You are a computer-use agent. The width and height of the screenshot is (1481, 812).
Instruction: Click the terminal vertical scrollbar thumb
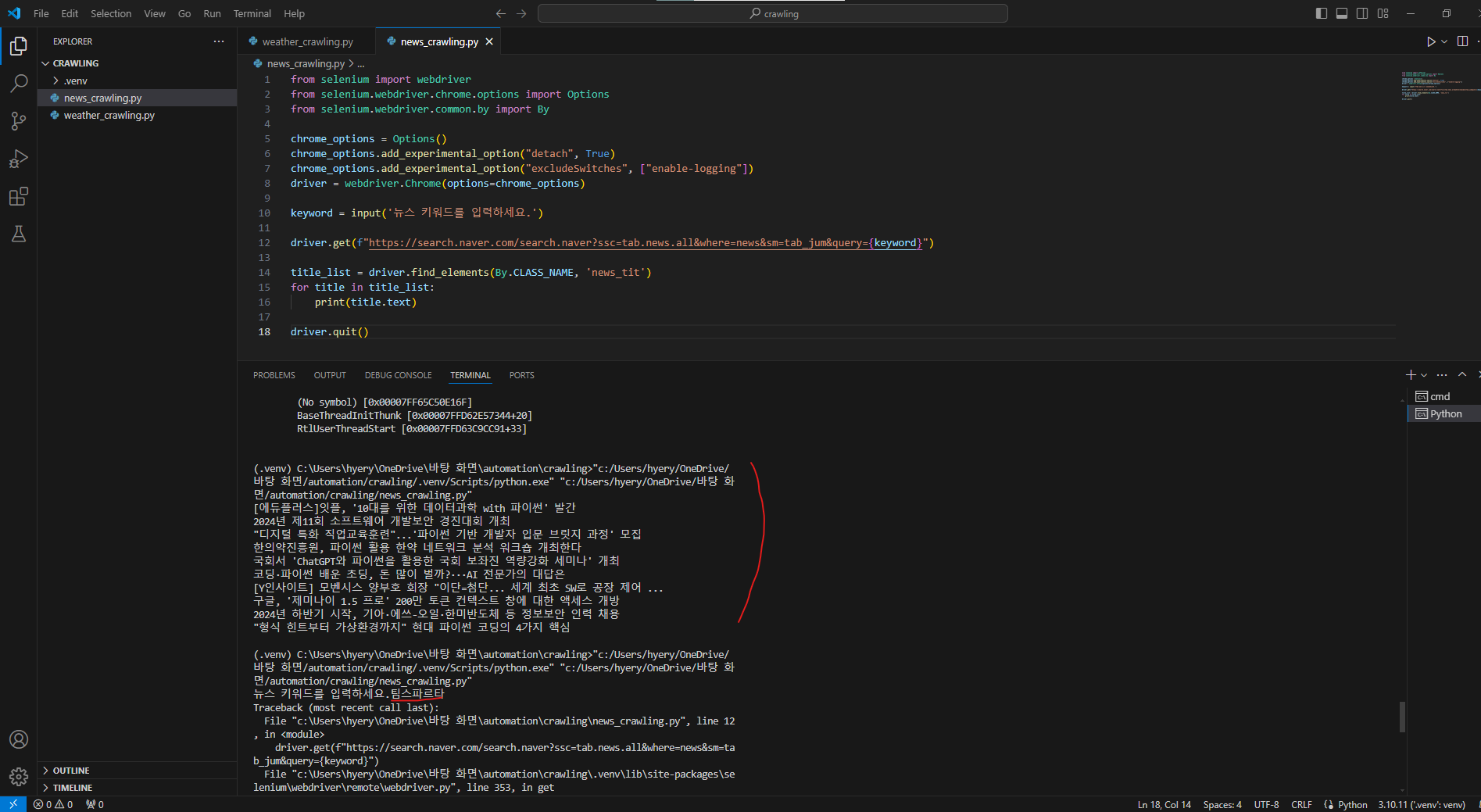coord(1402,717)
